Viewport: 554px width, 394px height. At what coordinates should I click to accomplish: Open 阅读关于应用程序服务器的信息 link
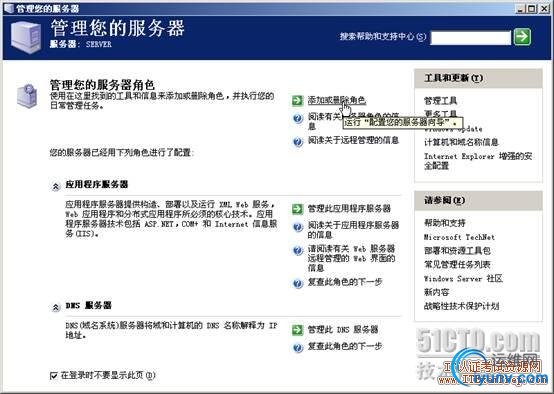[x=353, y=230]
